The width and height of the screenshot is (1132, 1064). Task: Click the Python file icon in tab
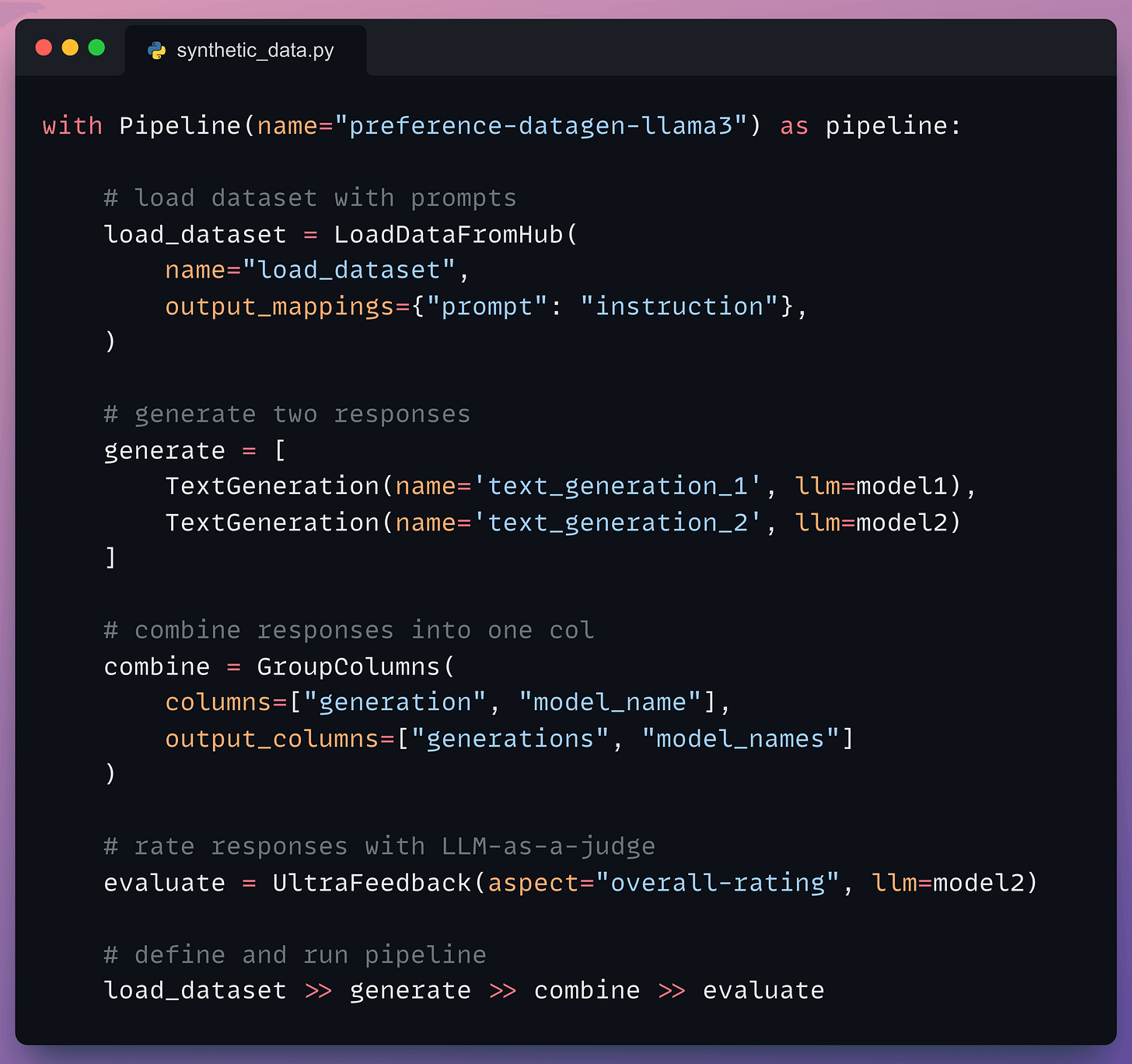tap(157, 51)
